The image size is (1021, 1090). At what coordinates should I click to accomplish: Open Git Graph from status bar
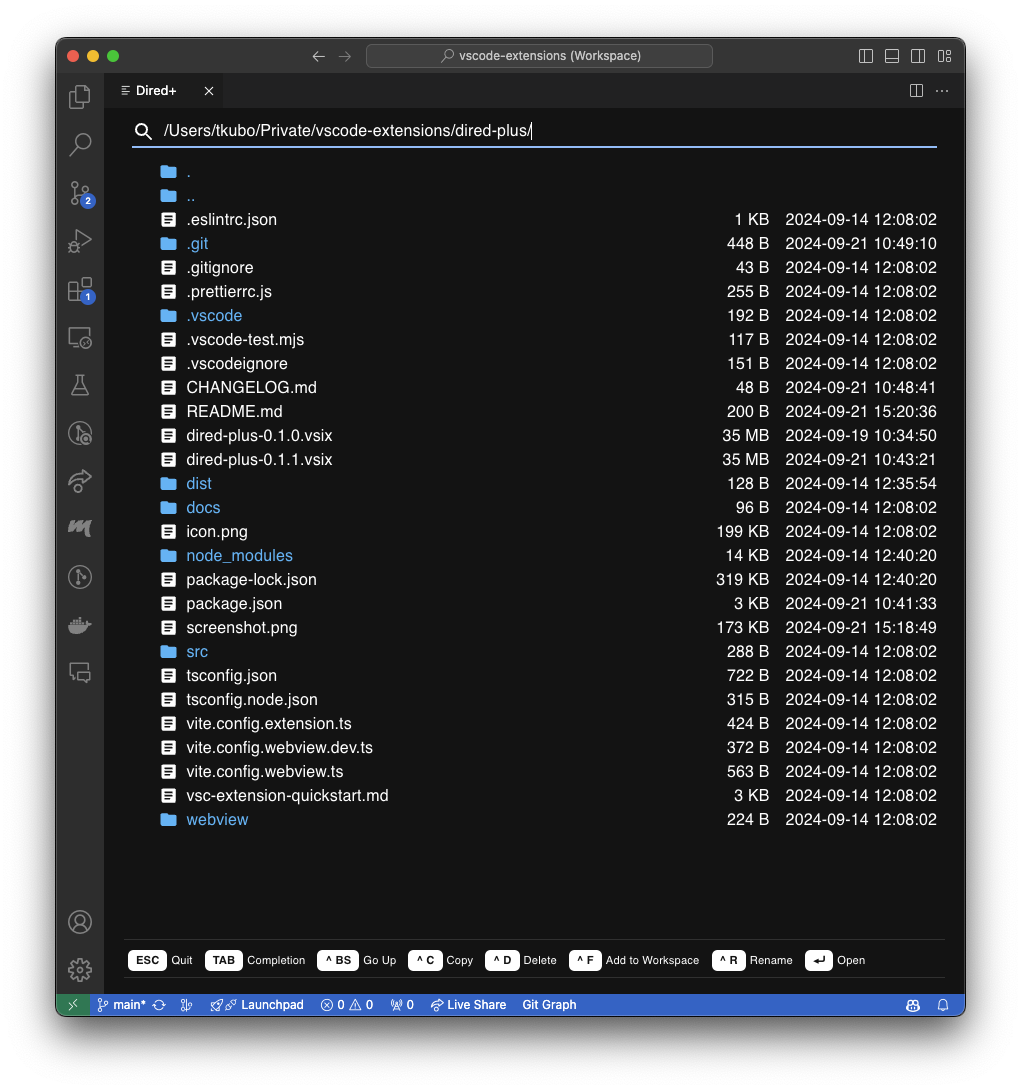(549, 1004)
